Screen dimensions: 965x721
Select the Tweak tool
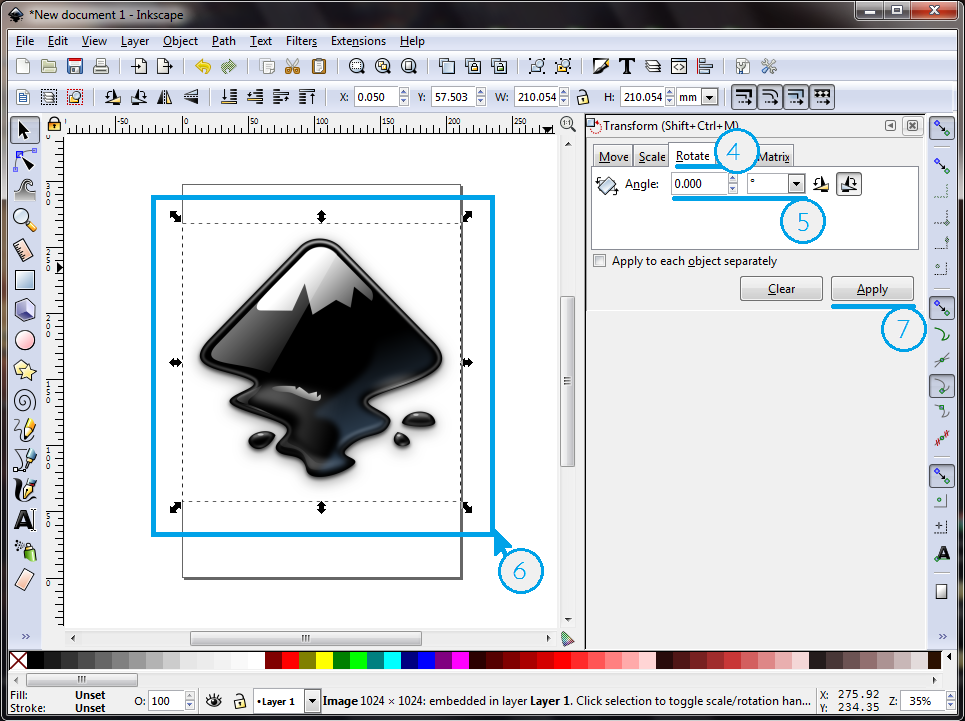[x=25, y=190]
